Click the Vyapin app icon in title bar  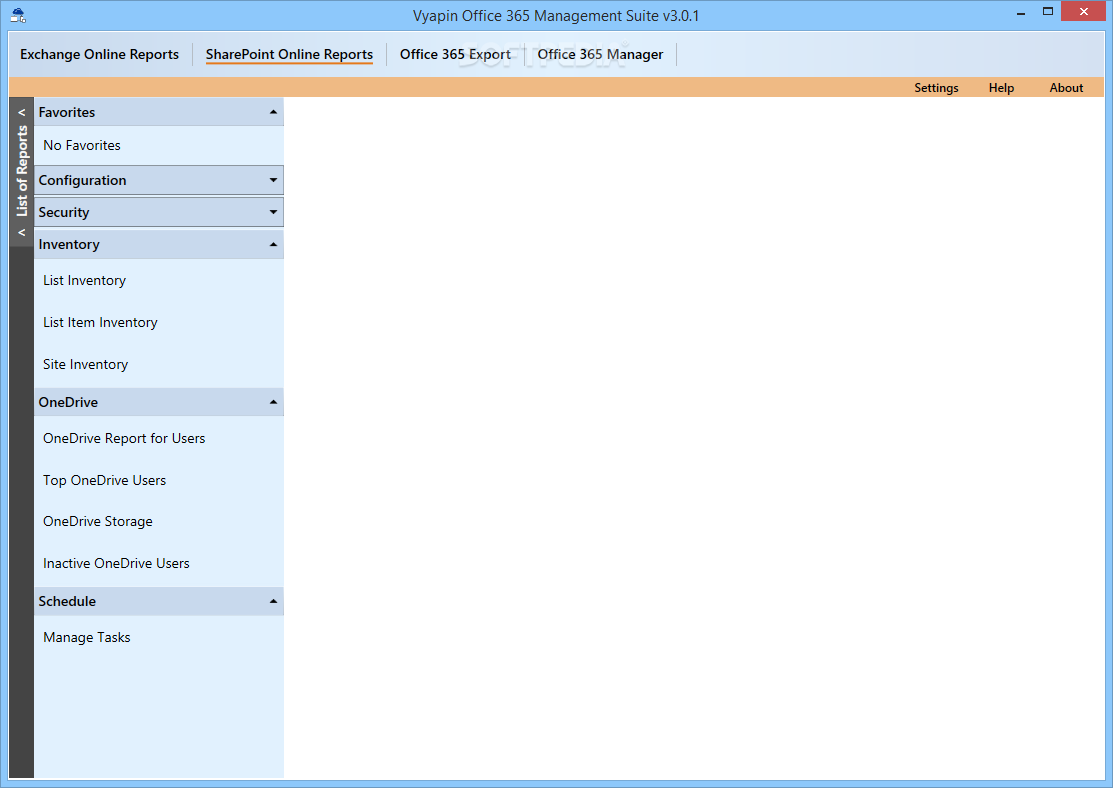(x=18, y=14)
